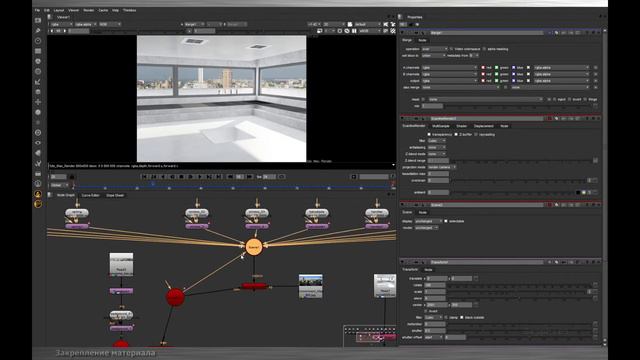Open the Color nodes toolbar menu
This screenshot has width=640, height=360.
click(38, 61)
